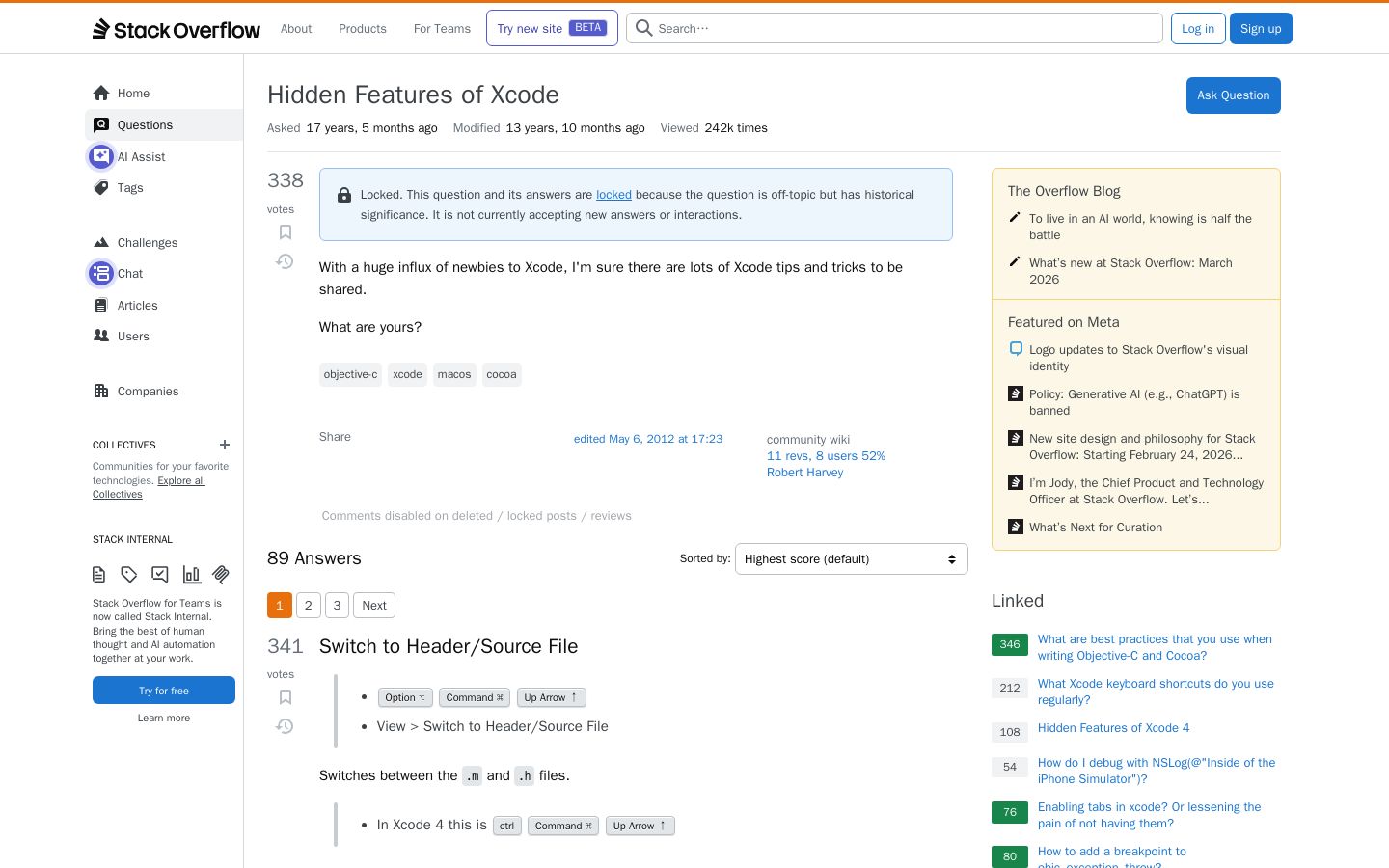
Task: Click the cocoa tag
Action: pyautogui.click(x=502, y=374)
